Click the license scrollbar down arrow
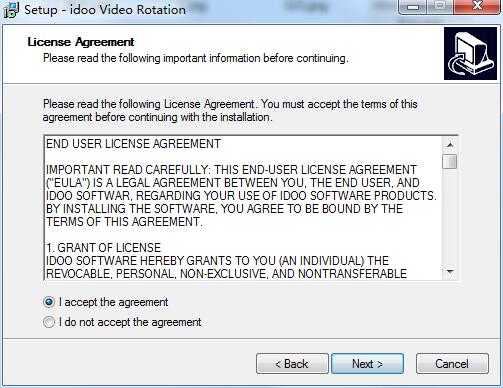Viewport: 503px width, 388px height. pyautogui.click(x=450, y=272)
